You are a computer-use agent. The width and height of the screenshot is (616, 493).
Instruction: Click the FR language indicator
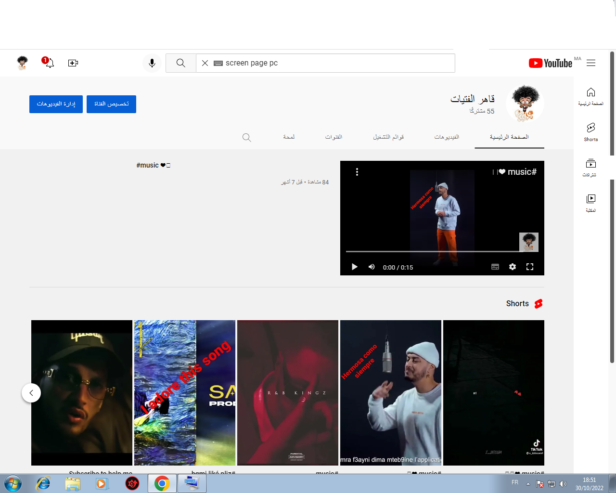tap(515, 482)
